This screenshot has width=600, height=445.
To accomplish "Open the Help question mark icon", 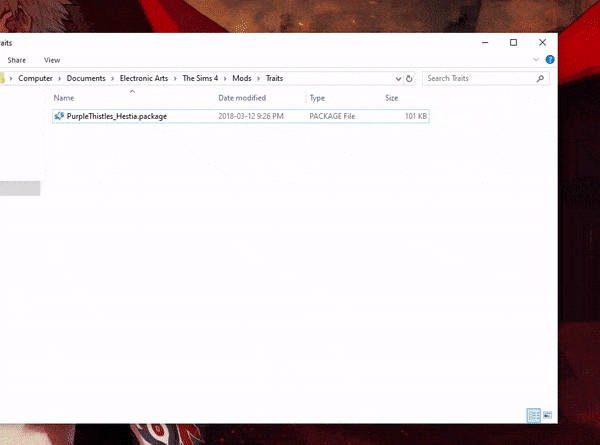I will click(550, 60).
